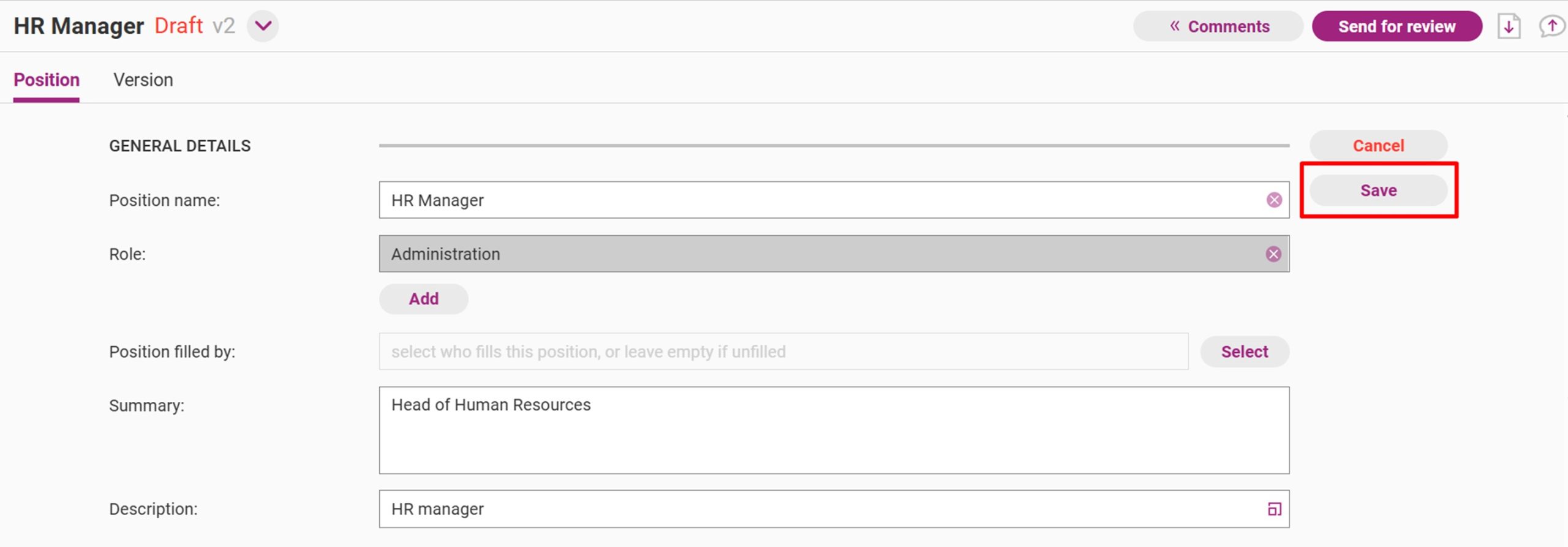Click inside the Summary text area
Viewport: 1568px width, 547px height.
834,430
